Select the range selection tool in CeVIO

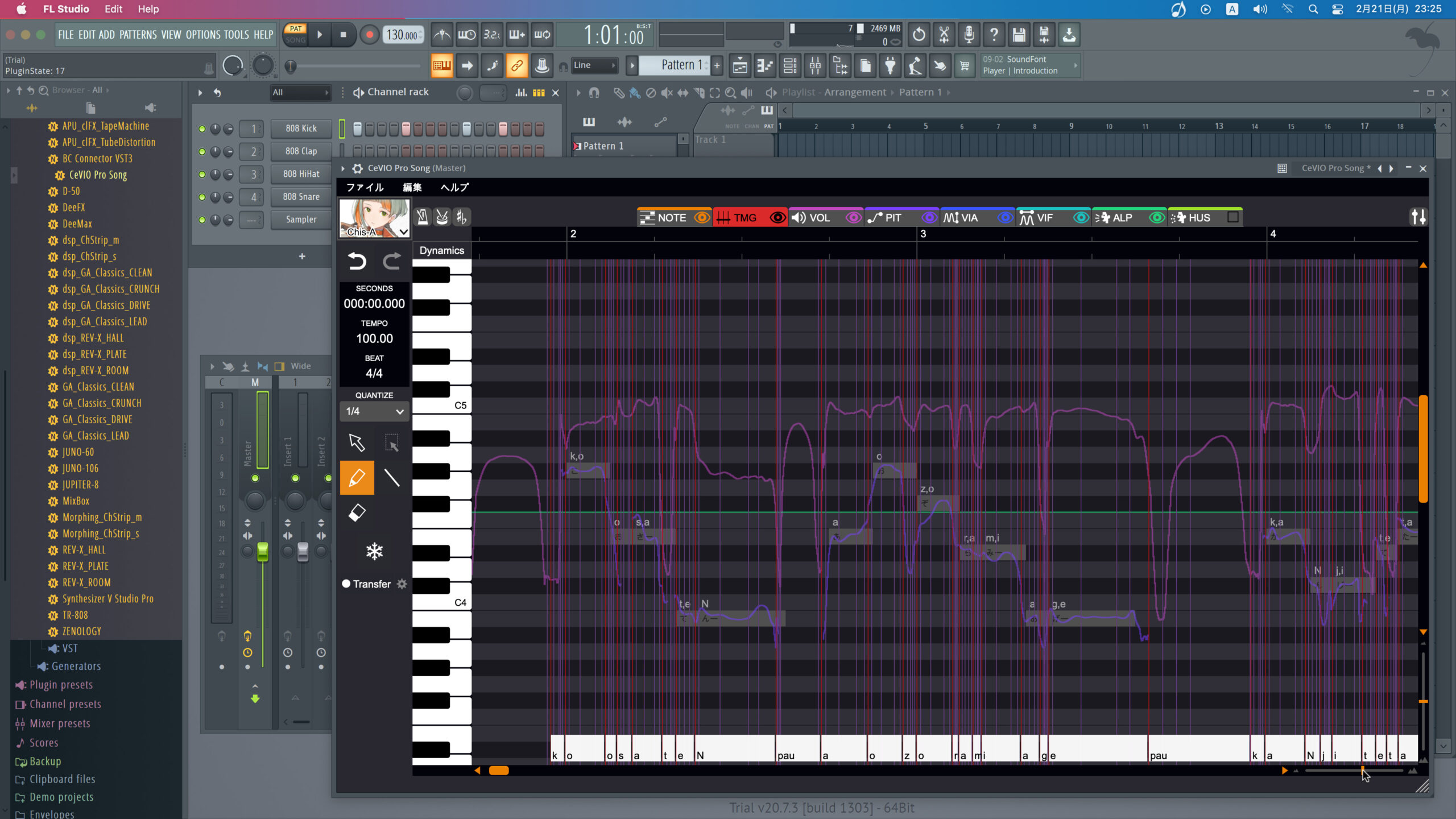click(392, 442)
